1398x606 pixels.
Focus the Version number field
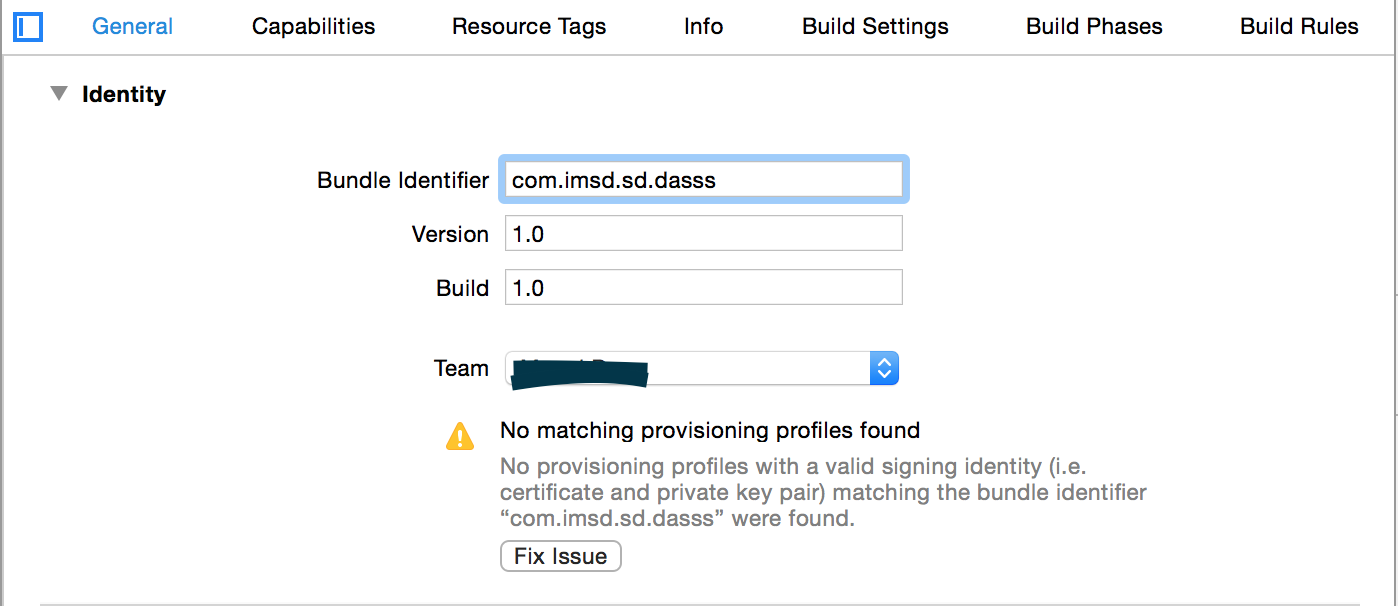tap(703, 234)
